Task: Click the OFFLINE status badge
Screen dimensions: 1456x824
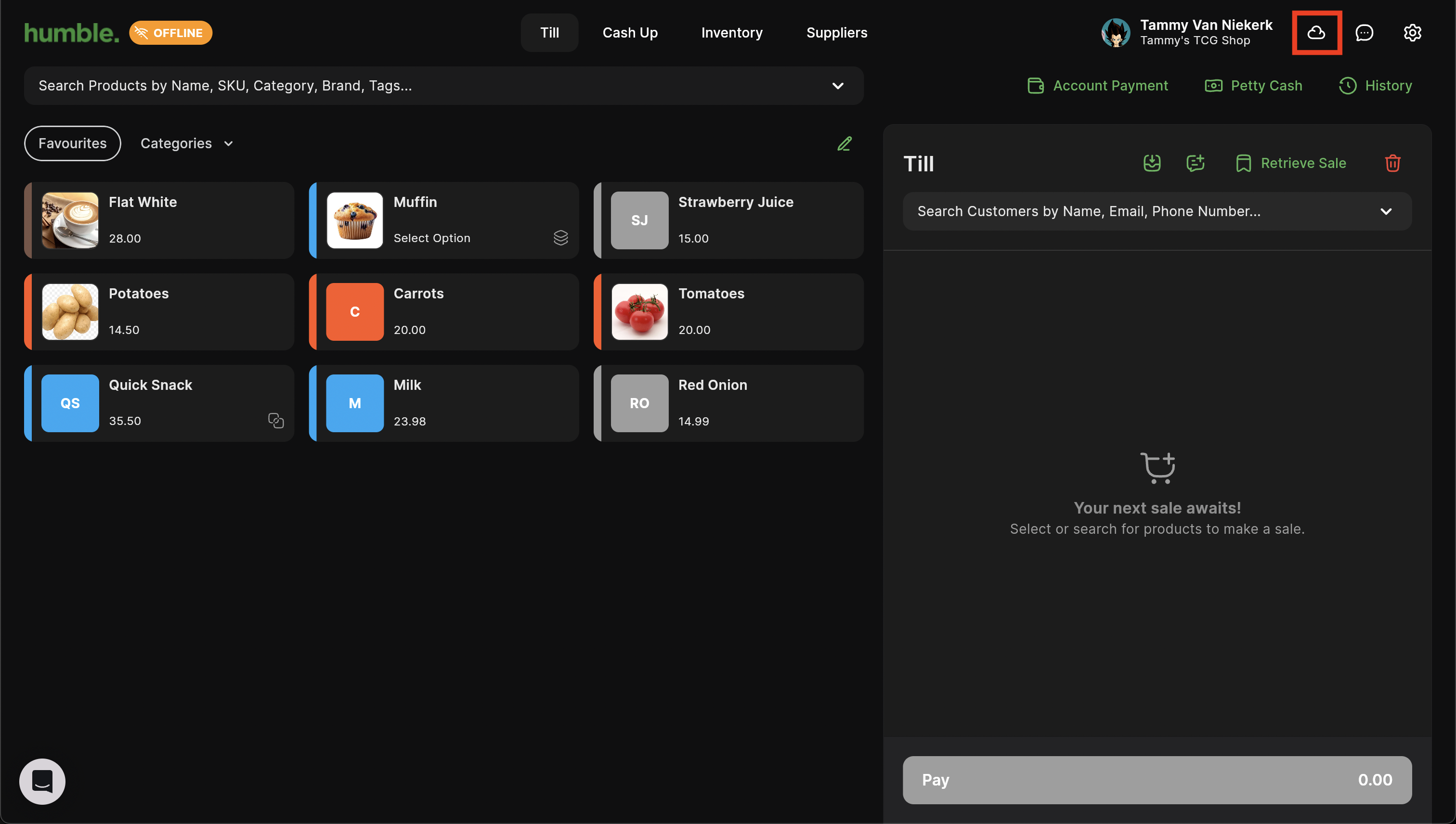Action: (170, 33)
